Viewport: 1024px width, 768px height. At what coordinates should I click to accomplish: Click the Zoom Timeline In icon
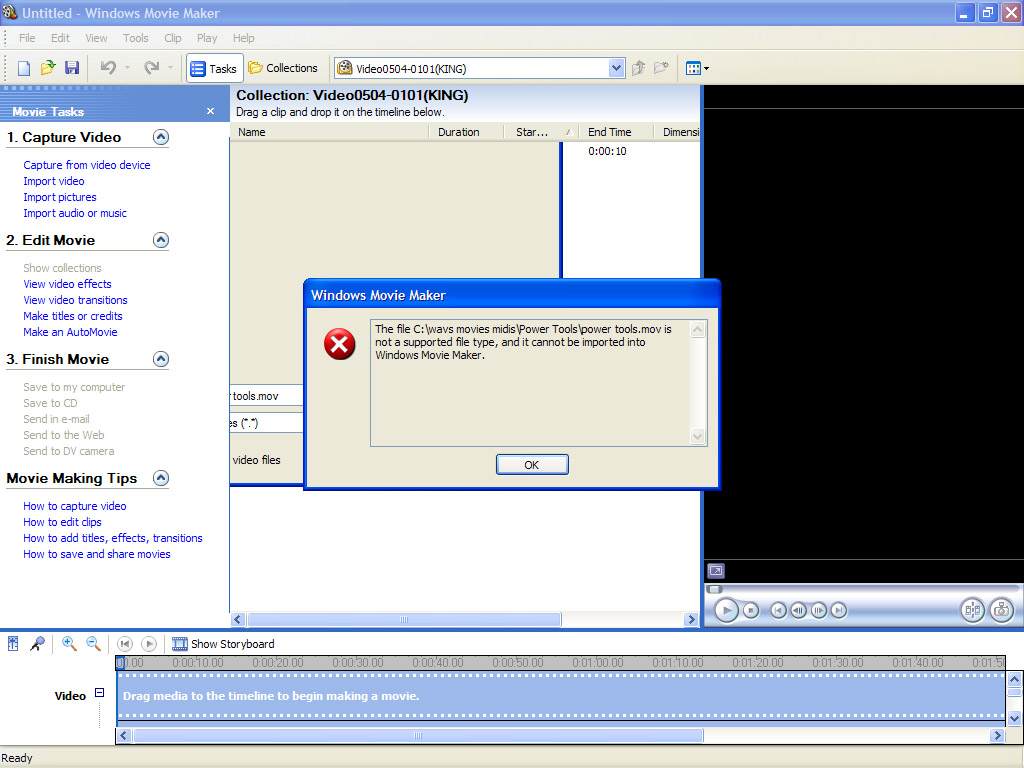click(x=69, y=643)
